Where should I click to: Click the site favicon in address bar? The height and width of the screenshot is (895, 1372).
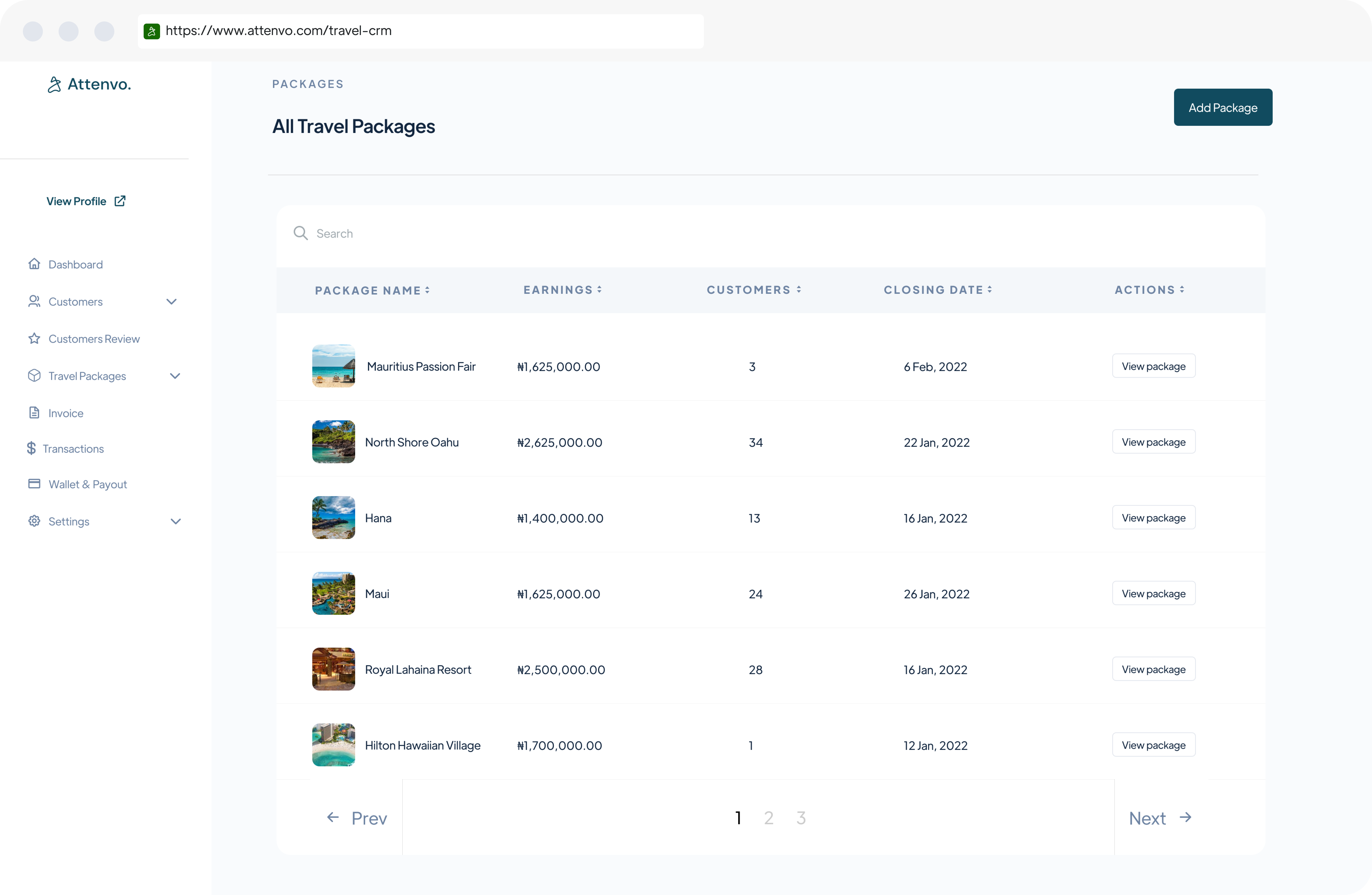pos(152,31)
